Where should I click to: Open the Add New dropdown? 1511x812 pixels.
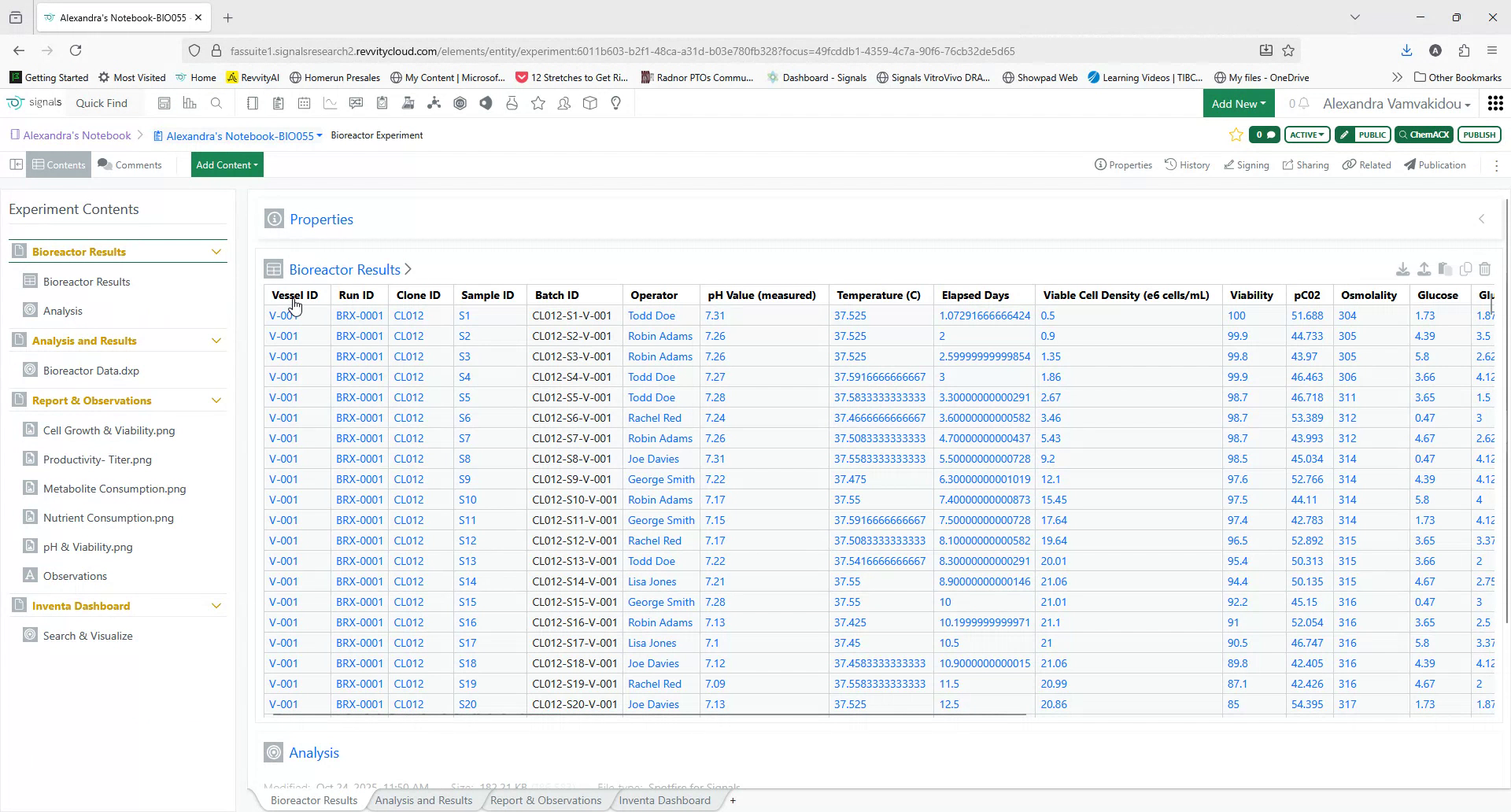1239,103
